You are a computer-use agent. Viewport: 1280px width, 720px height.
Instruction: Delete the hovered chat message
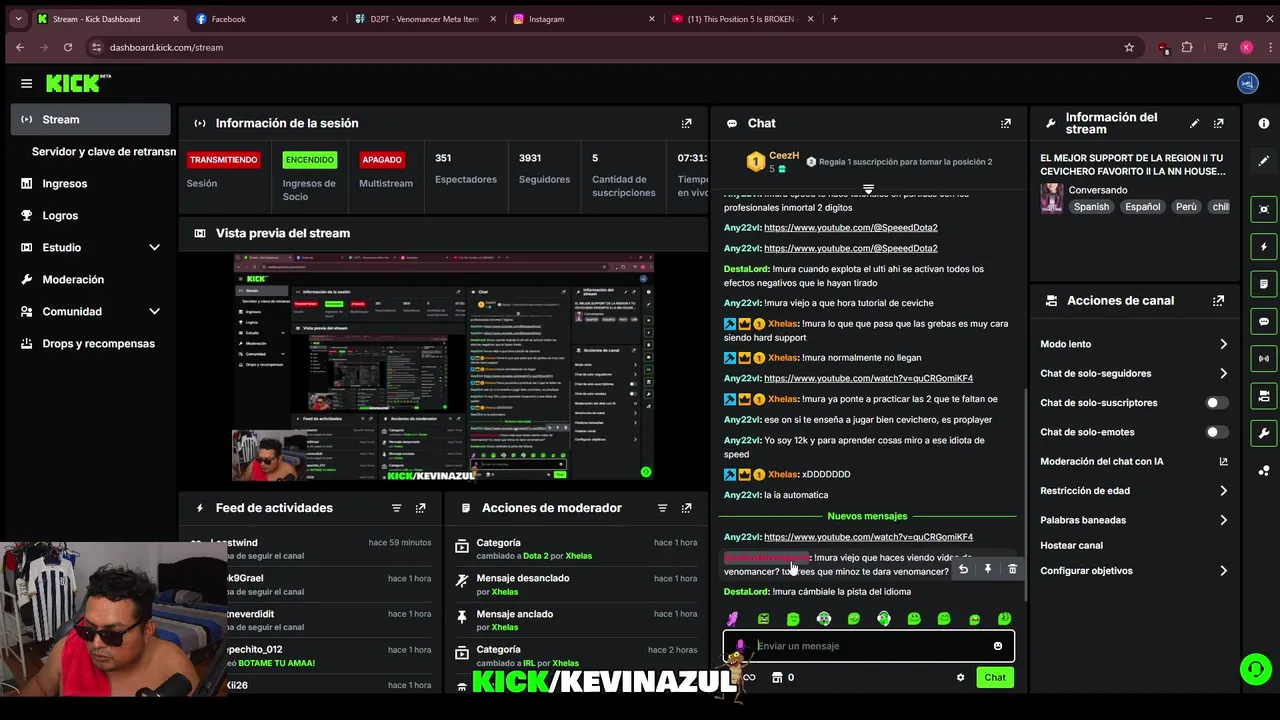[1012, 569]
